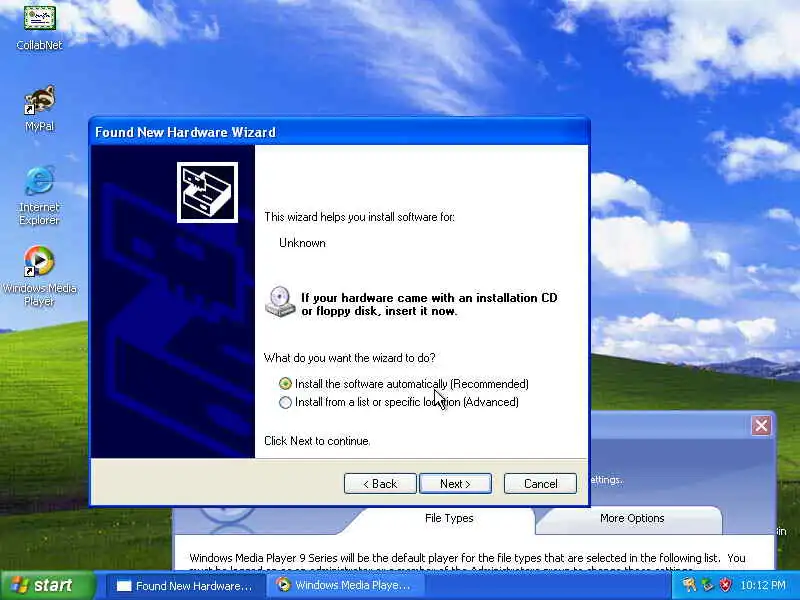Open More Options tab in Media Player window
800x600 pixels.
point(632,518)
